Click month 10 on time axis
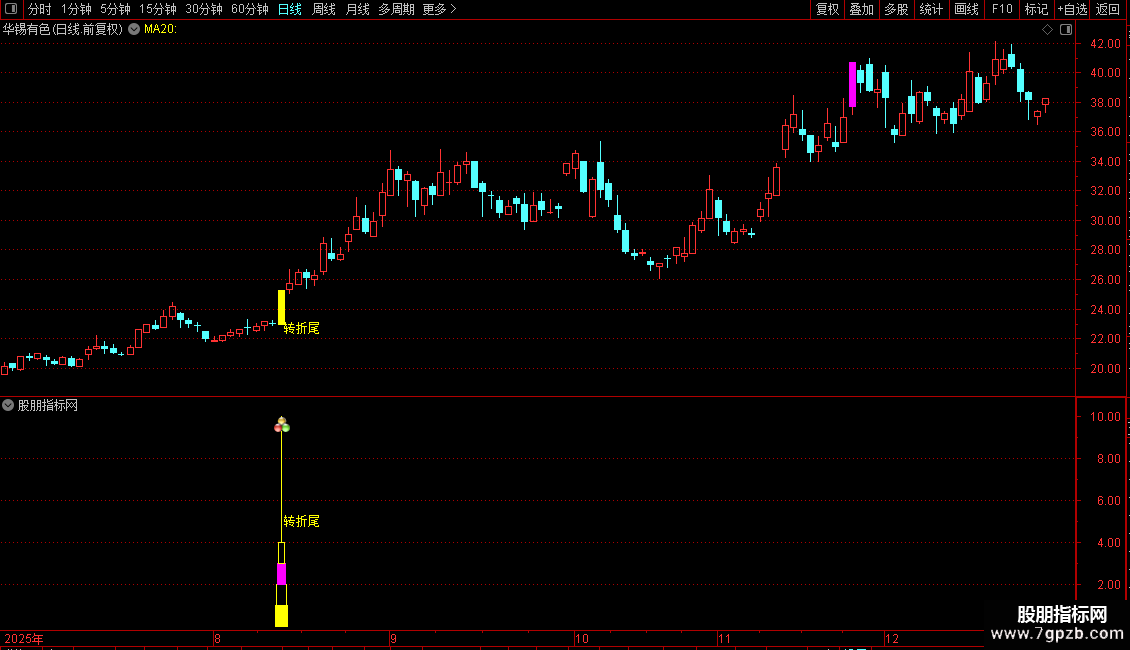 point(582,638)
